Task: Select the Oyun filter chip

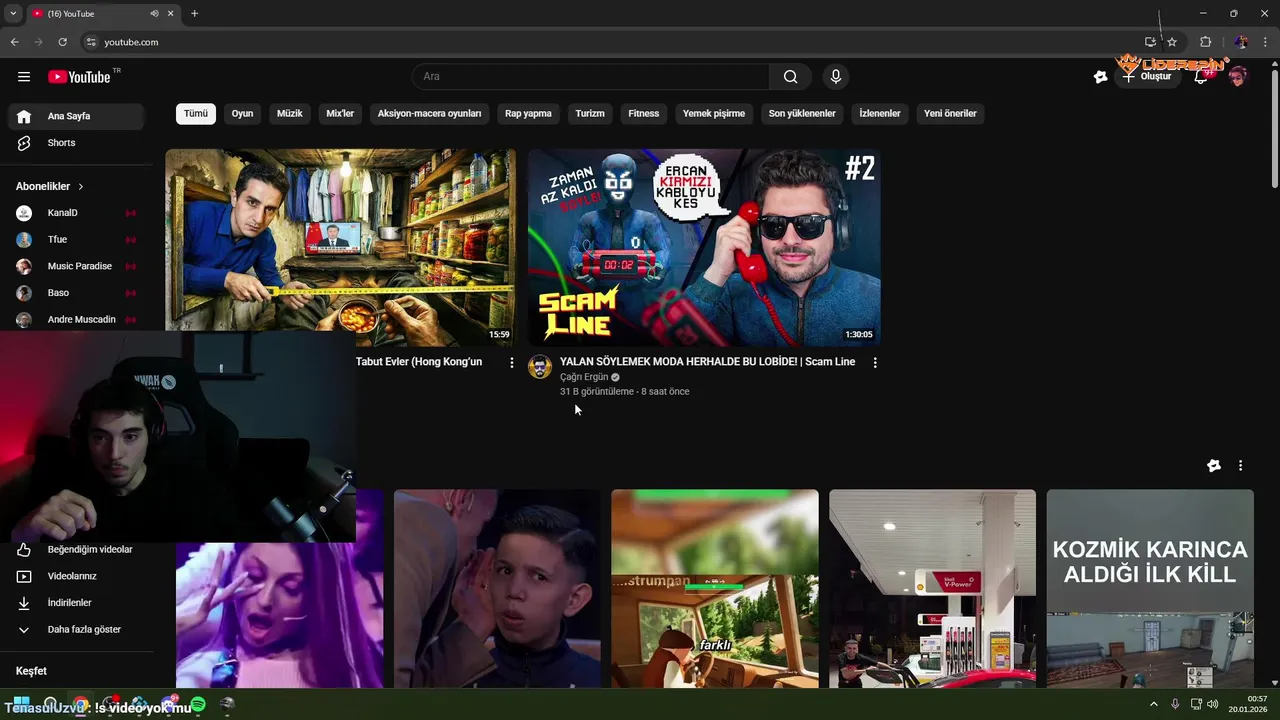Action: [x=242, y=114]
